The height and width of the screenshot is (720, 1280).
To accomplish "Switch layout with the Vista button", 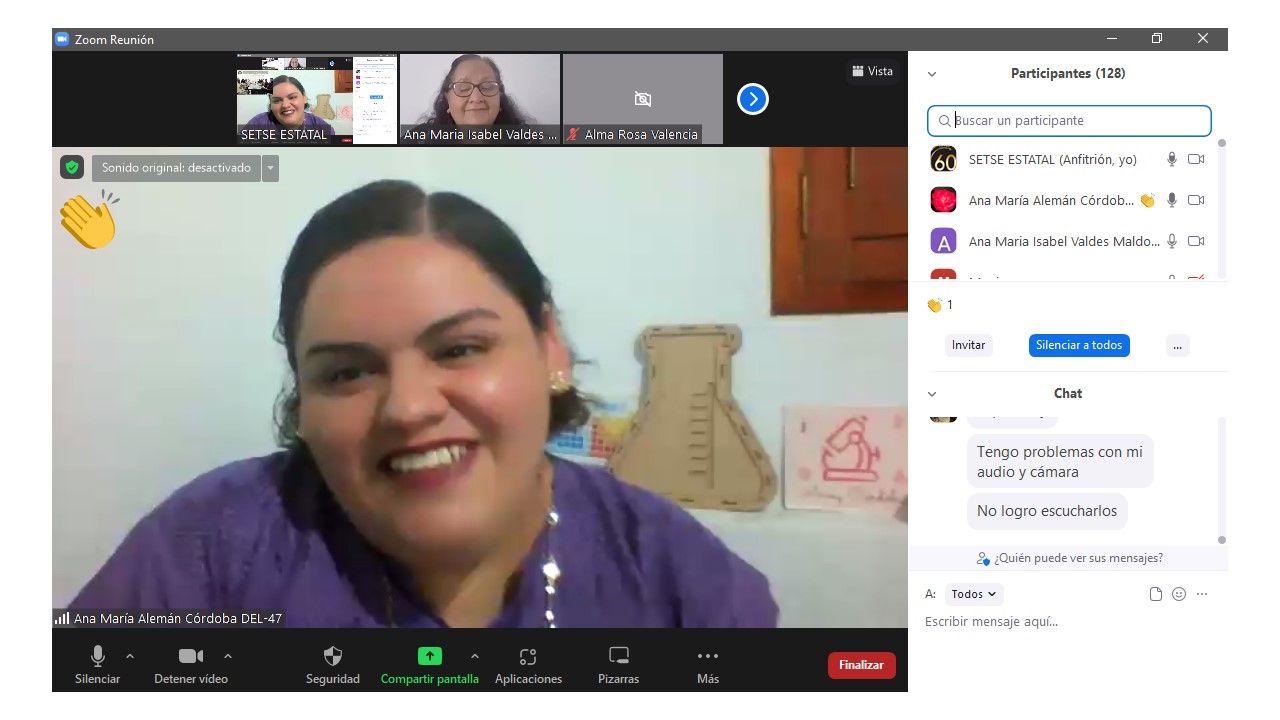I will tap(872, 71).
